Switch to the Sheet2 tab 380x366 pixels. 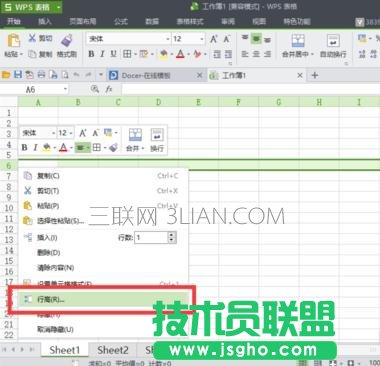(x=113, y=350)
